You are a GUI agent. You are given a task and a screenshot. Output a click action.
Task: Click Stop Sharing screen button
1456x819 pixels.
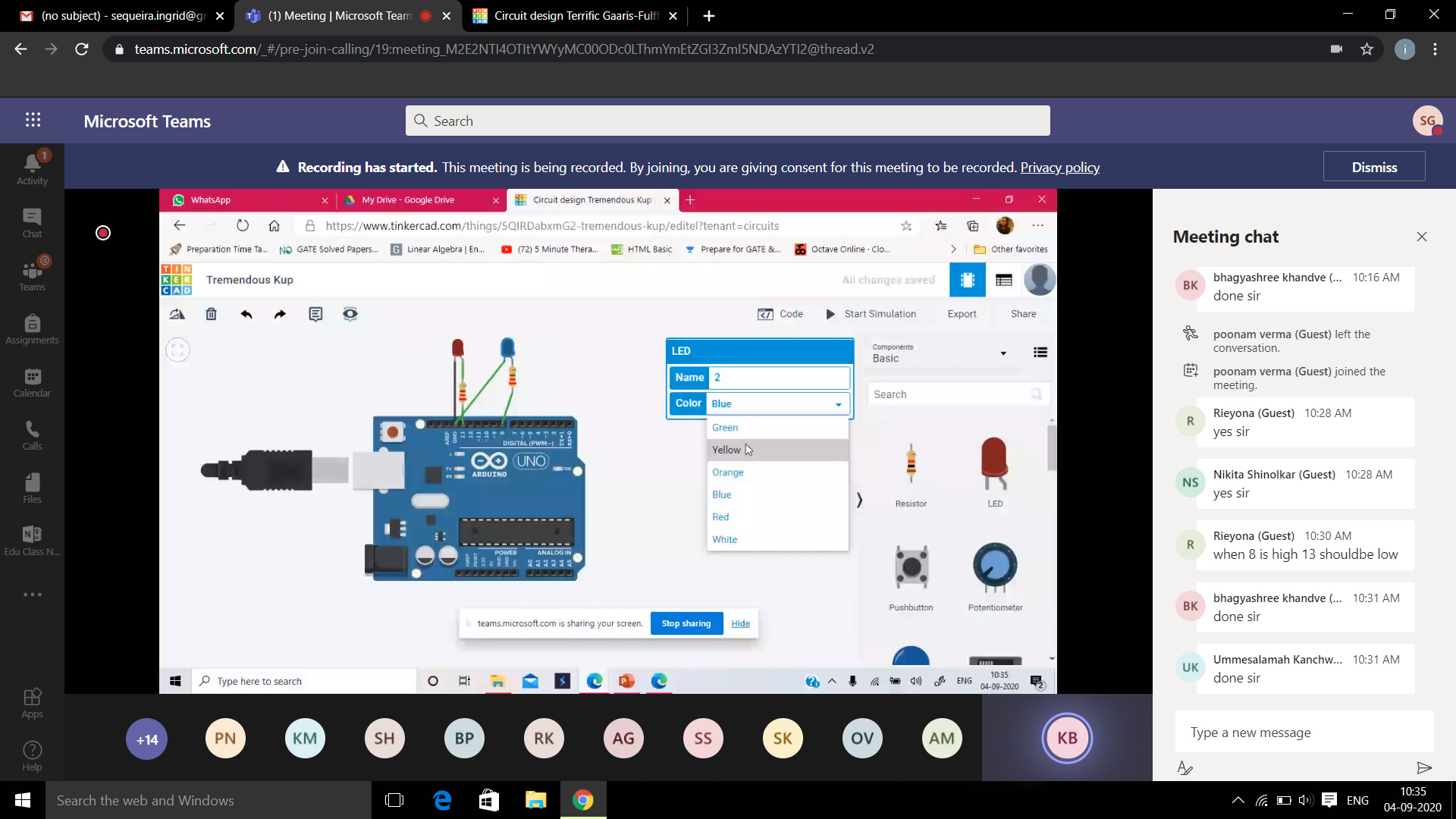pyautogui.click(x=687, y=624)
